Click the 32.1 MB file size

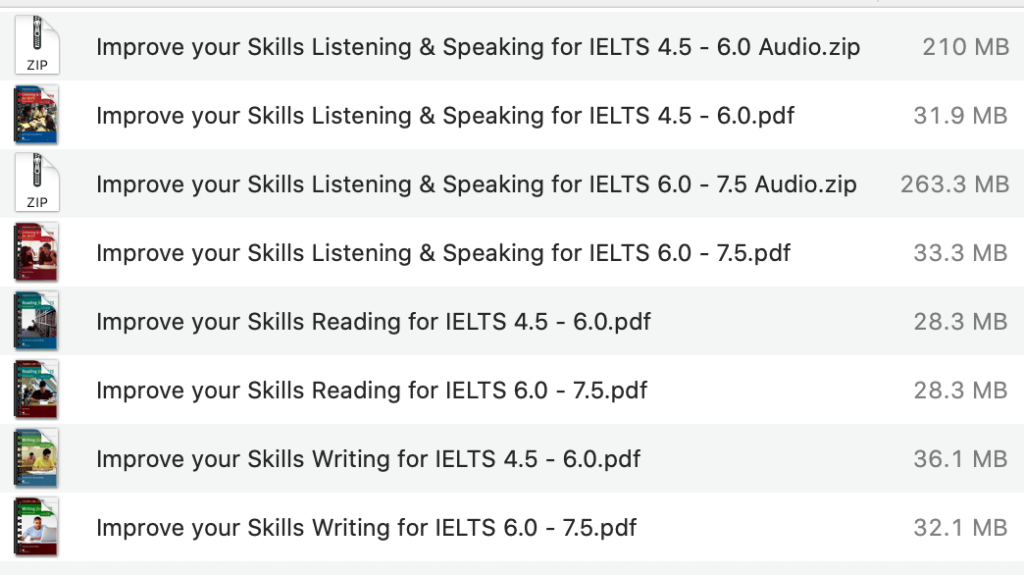coord(960,527)
